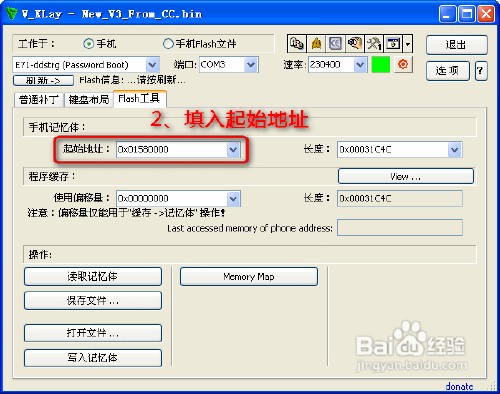Viewport: 500px width, 394px height.
Task: Click the V_KLay app icon in title bar
Action: [11, 14]
